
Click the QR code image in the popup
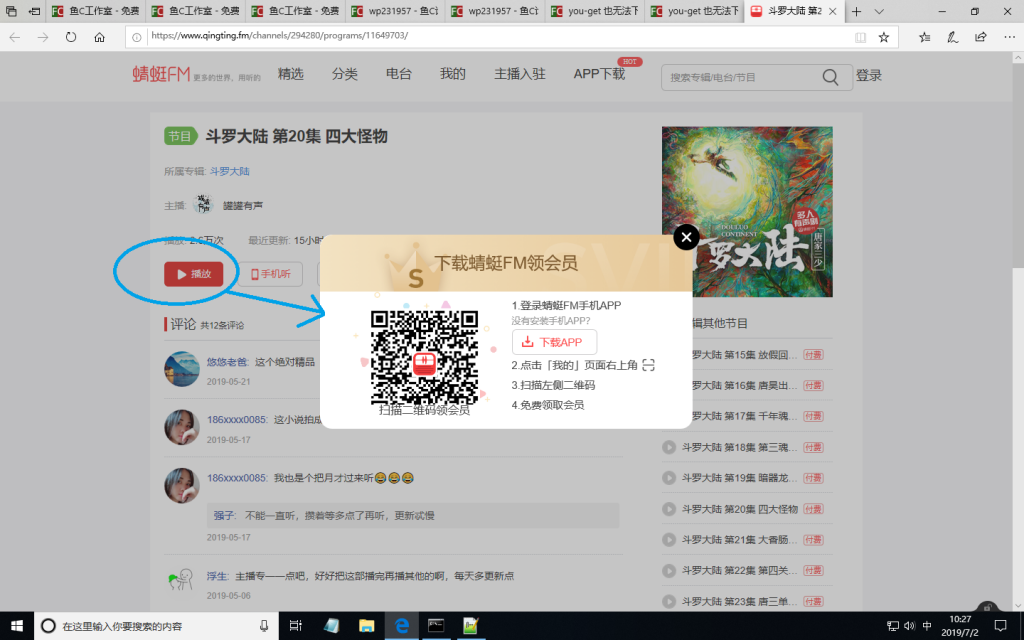point(424,357)
